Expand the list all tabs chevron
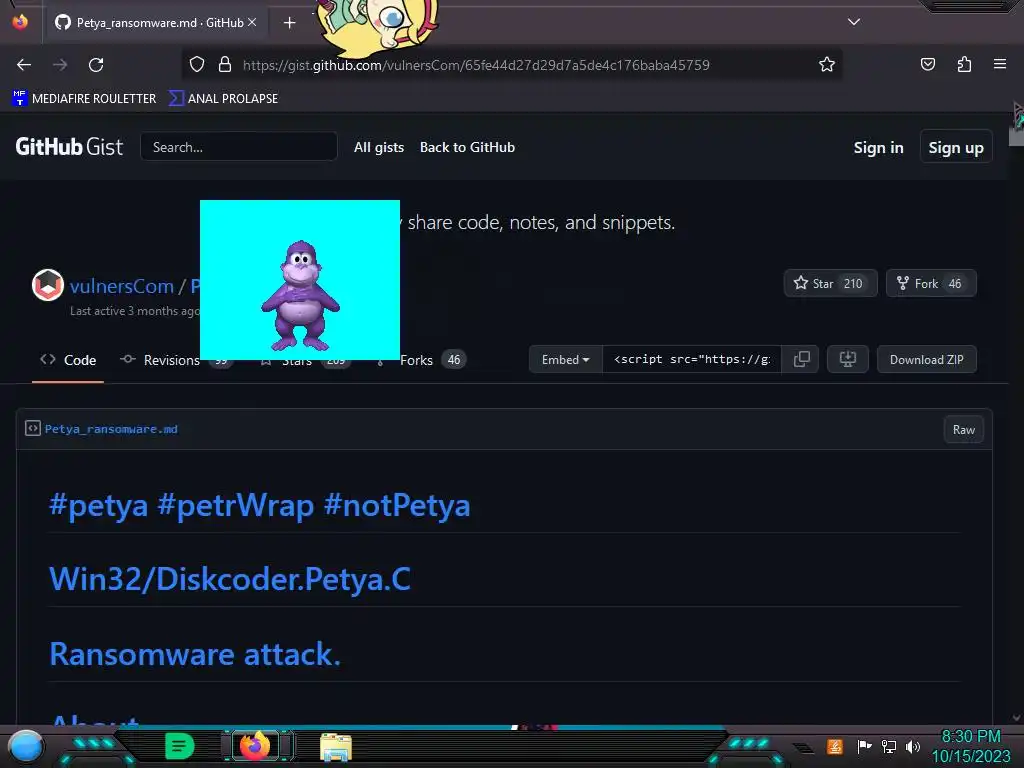This screenshot has height=768, width=1024. click(854, 22)
